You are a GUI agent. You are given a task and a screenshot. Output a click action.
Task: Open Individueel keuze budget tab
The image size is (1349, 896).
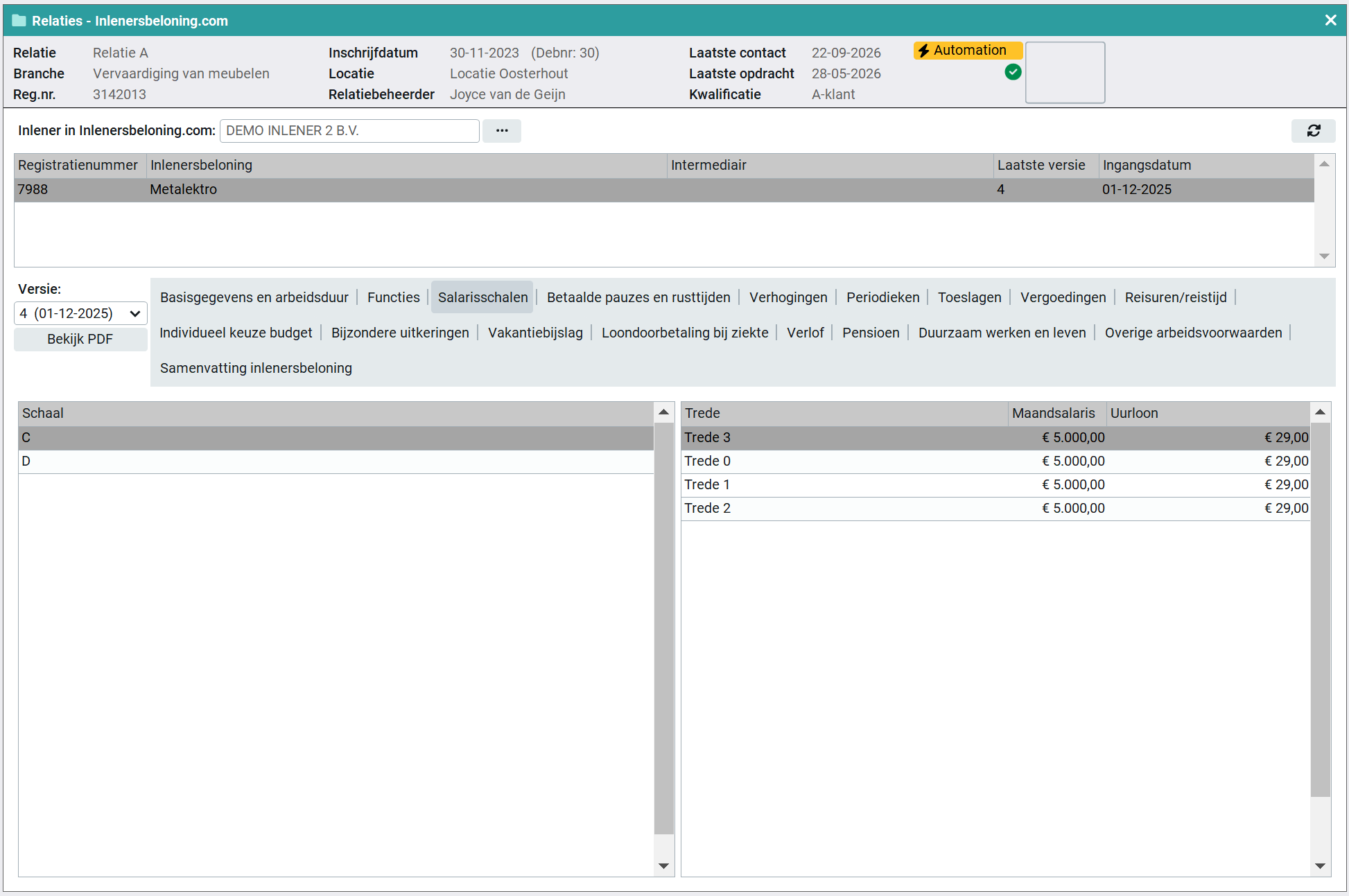(x=236, y=333)
